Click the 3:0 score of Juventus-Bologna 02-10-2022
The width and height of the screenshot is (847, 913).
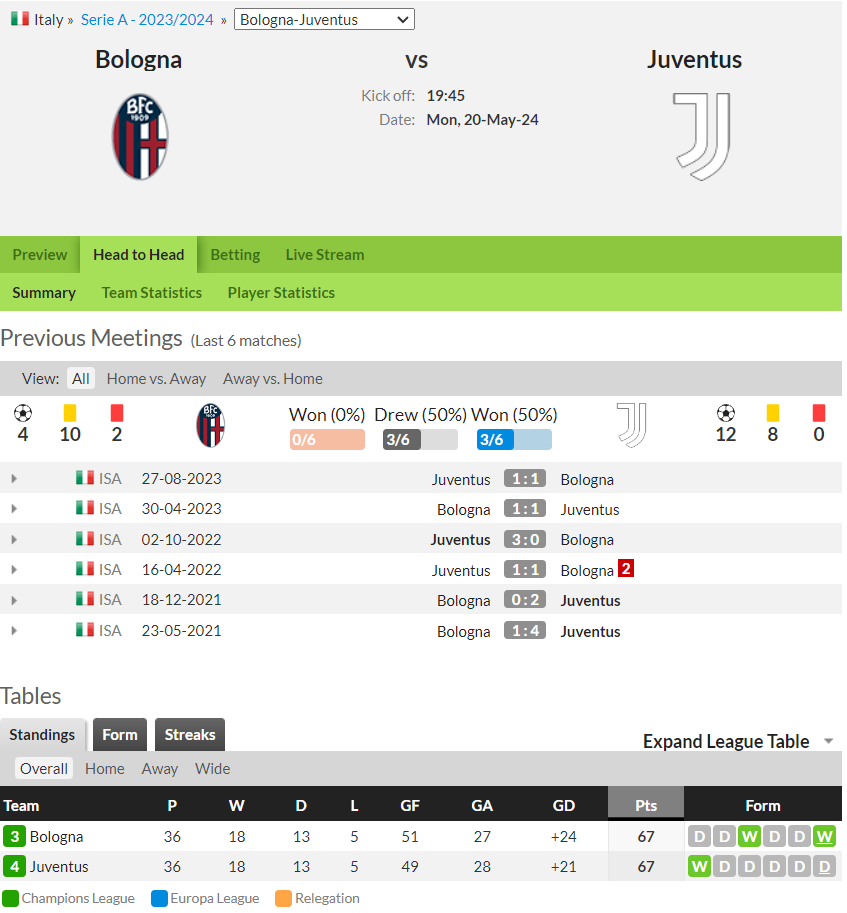(525, 539)
